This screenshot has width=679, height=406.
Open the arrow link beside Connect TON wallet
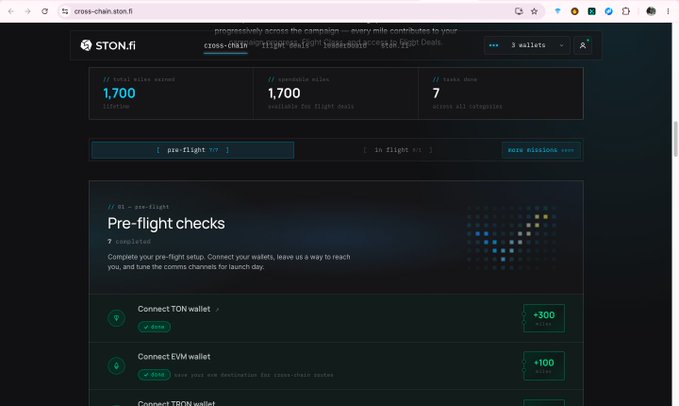pyautogui.click(x=217, y=309)
